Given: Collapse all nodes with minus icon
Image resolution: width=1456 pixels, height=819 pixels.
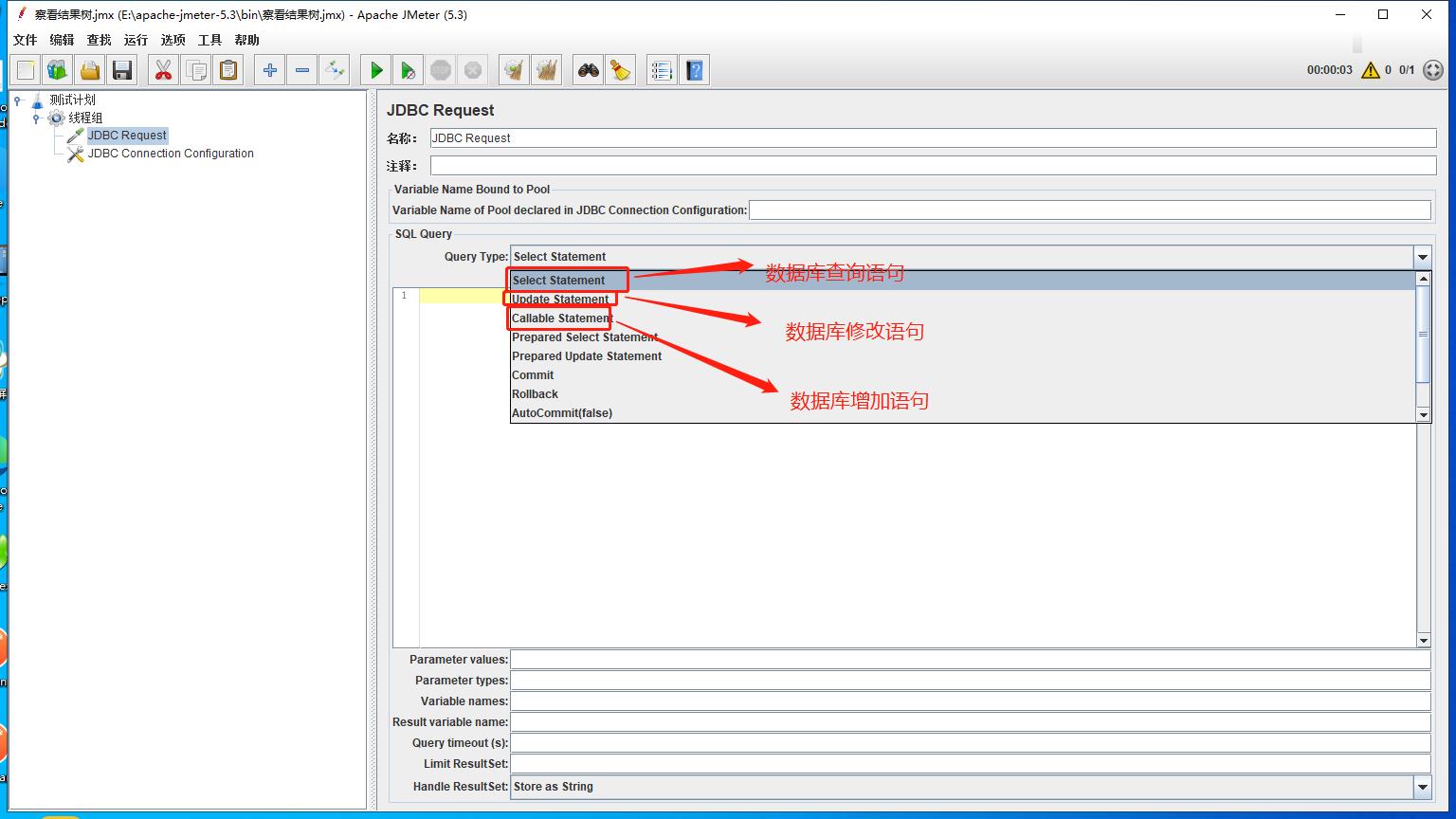Looking at the screenshot, I should tap(302, 70).
